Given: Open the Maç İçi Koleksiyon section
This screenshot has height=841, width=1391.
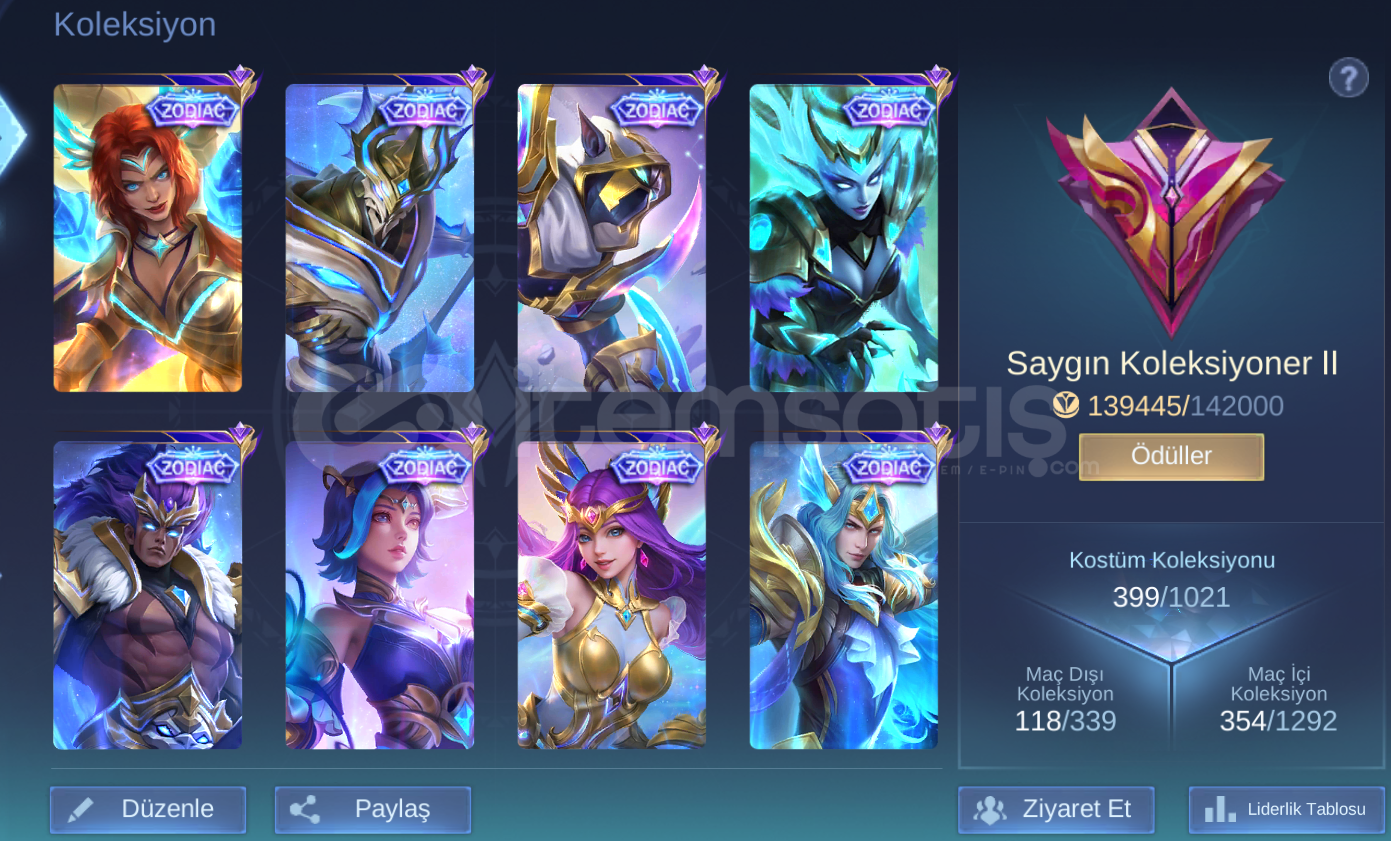Looking at the screenshot, I should [x=1278, y=700].
